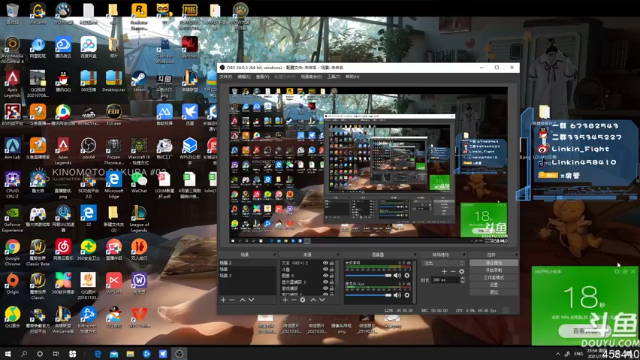Open the Rockstar Games launcher desktop icon
This screenshot has height=360, width=640.
[x=139, y=16]
